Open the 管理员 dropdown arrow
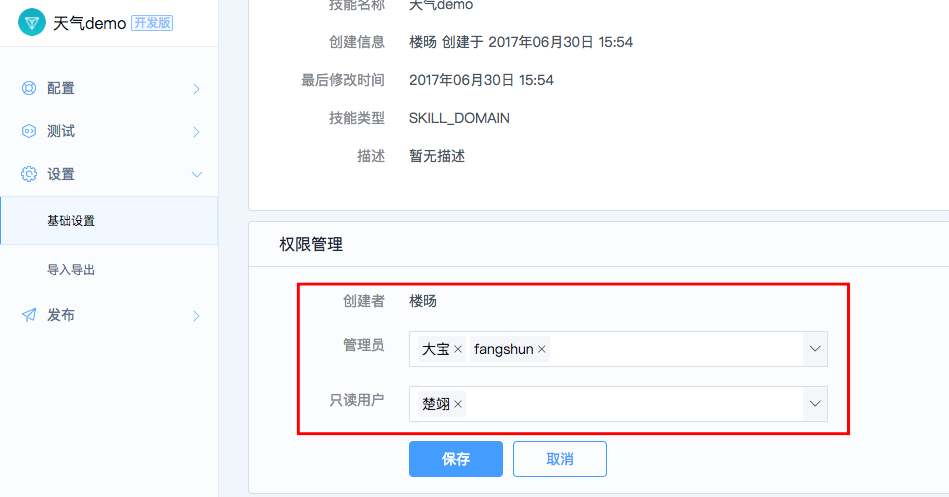The height and width of the screenshot is (497, 949). (815, 349)
